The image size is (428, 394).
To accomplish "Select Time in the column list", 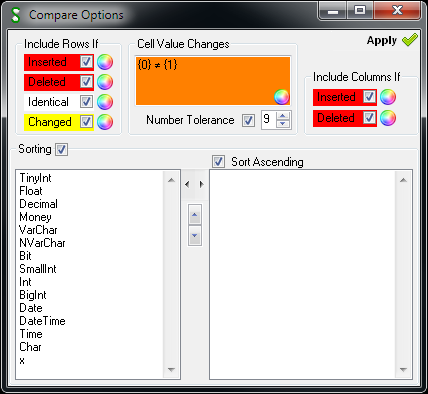I will [x=31, y=334].
